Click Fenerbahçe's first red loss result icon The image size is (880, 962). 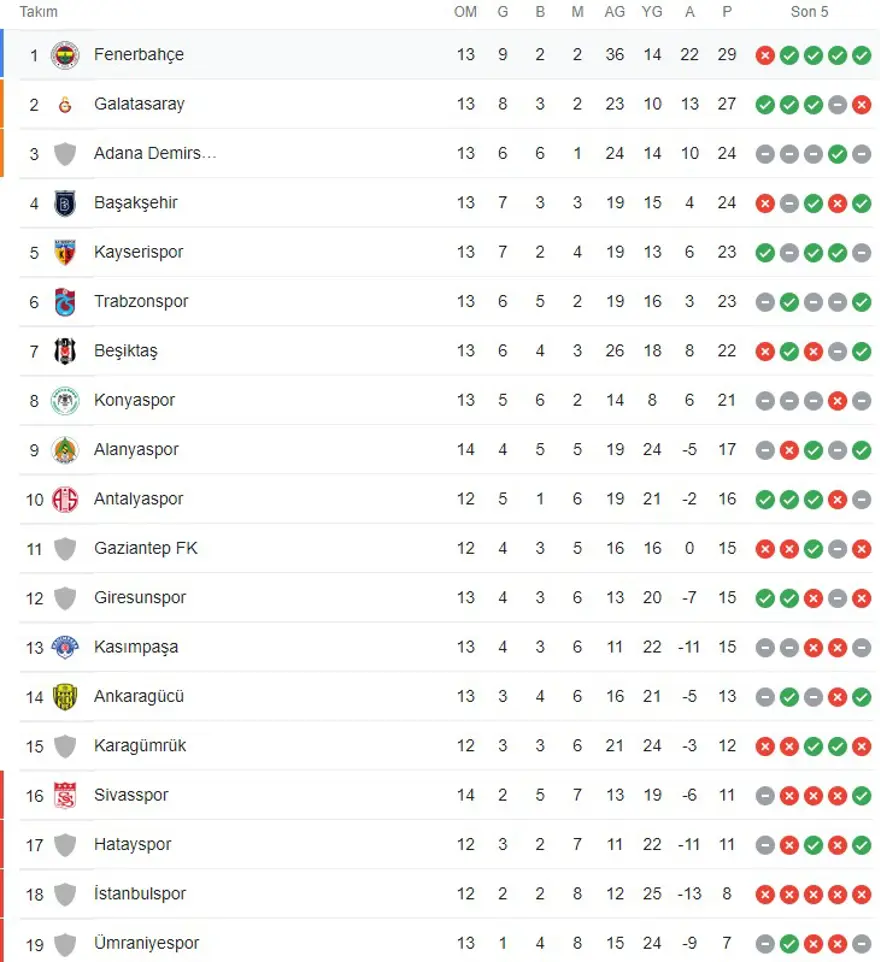(765, 55)
